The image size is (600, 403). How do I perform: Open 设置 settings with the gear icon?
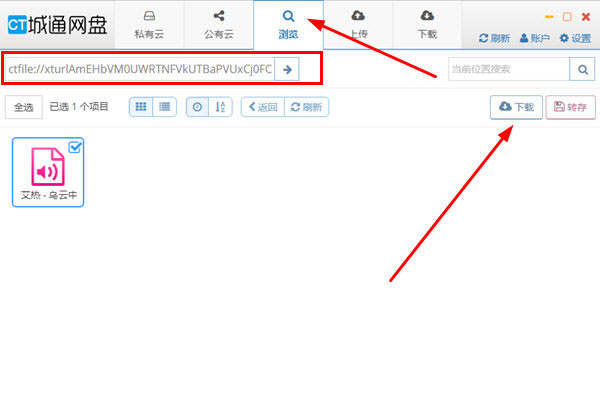[x=576, y=38]
